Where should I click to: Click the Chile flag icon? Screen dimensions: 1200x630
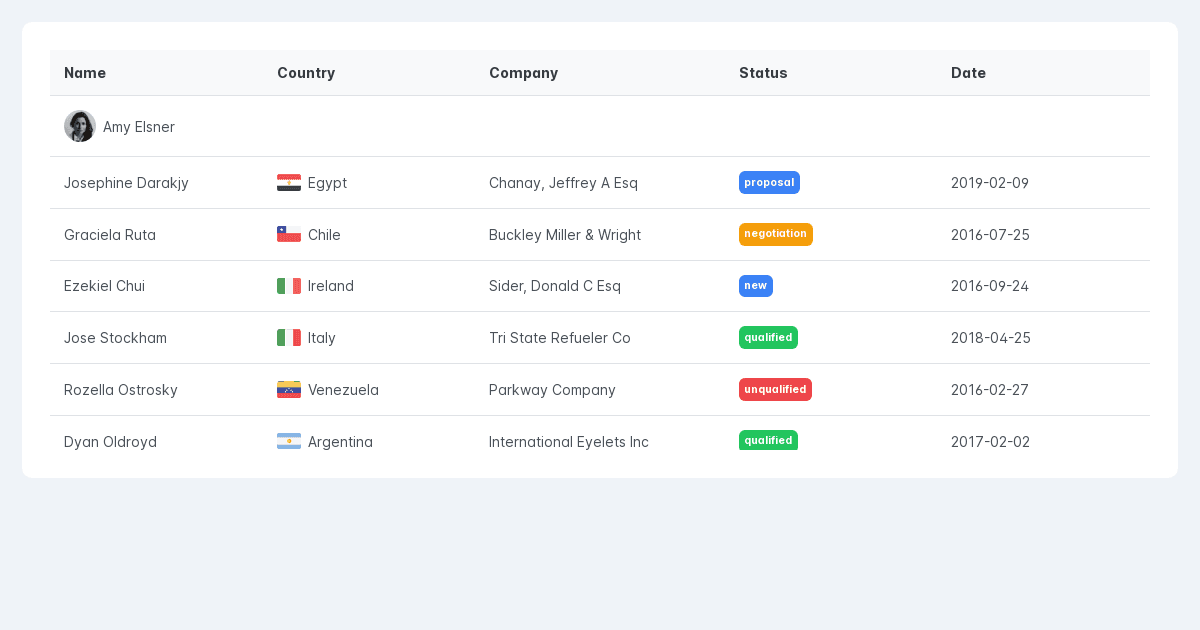[286, 234]
